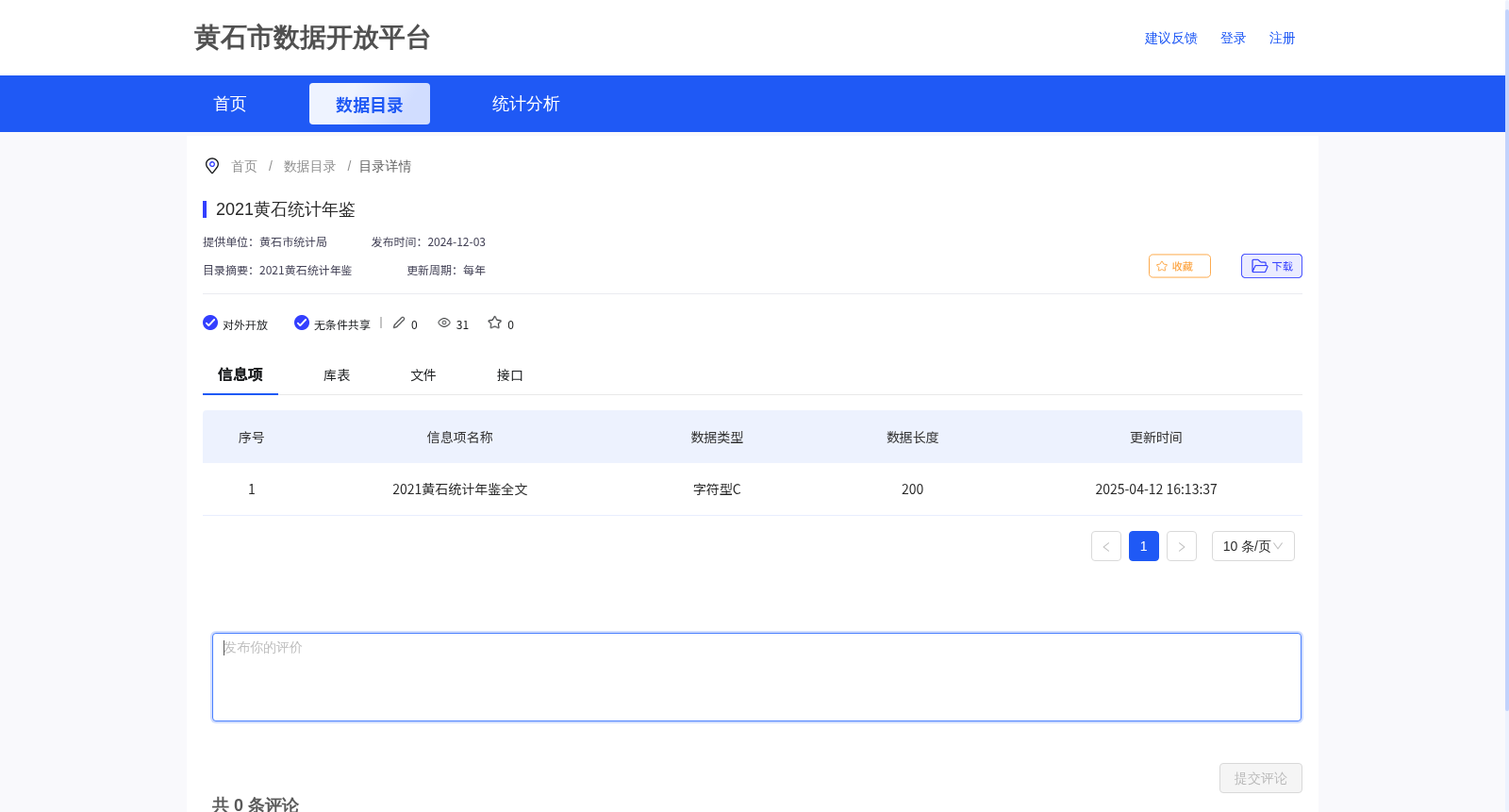The image size is (1509, 812).
Task: Switch to the 接口 tab
Action: pyautogui.click(x=510, y=375)
